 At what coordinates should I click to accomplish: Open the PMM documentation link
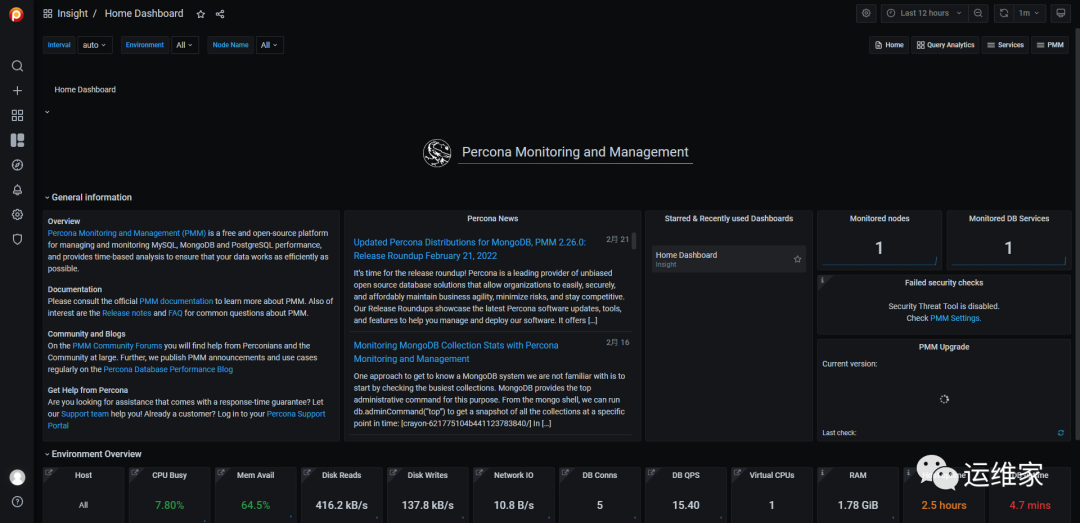(x=176, y=301)
